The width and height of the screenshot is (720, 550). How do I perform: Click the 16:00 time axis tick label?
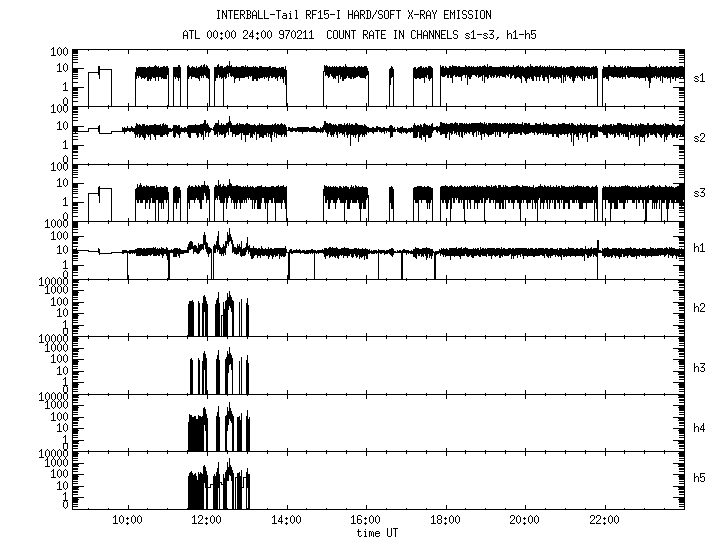coord(366,520)
